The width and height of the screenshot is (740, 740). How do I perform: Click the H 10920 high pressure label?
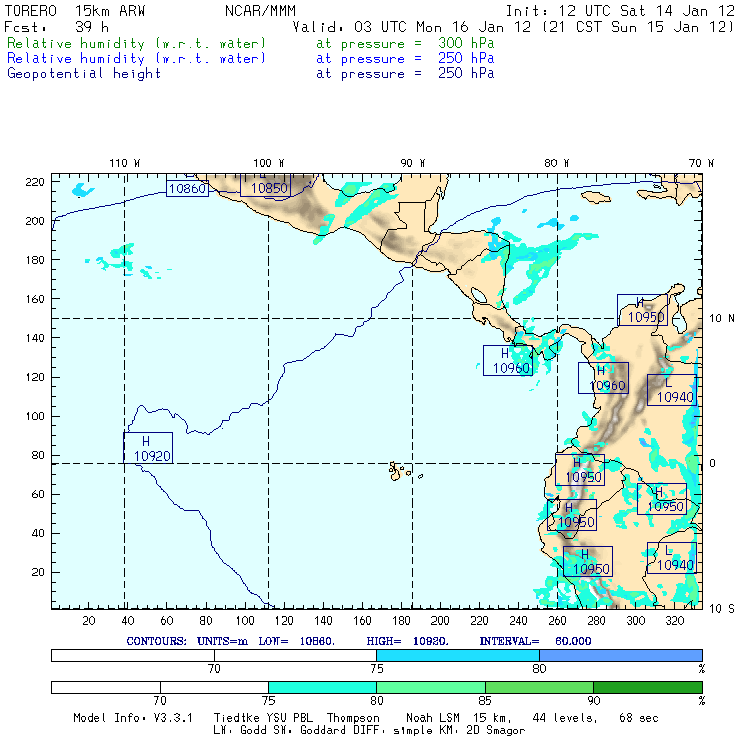148,448
